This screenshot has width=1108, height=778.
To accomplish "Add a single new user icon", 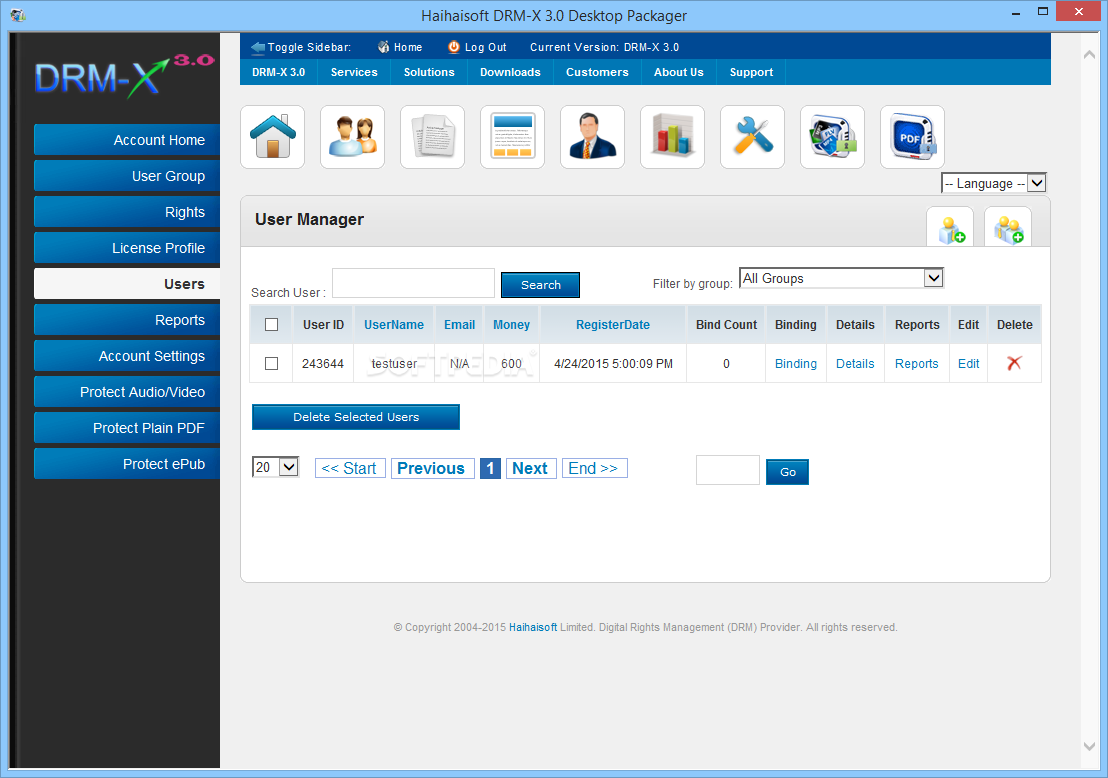I will [x=950, y=228].
